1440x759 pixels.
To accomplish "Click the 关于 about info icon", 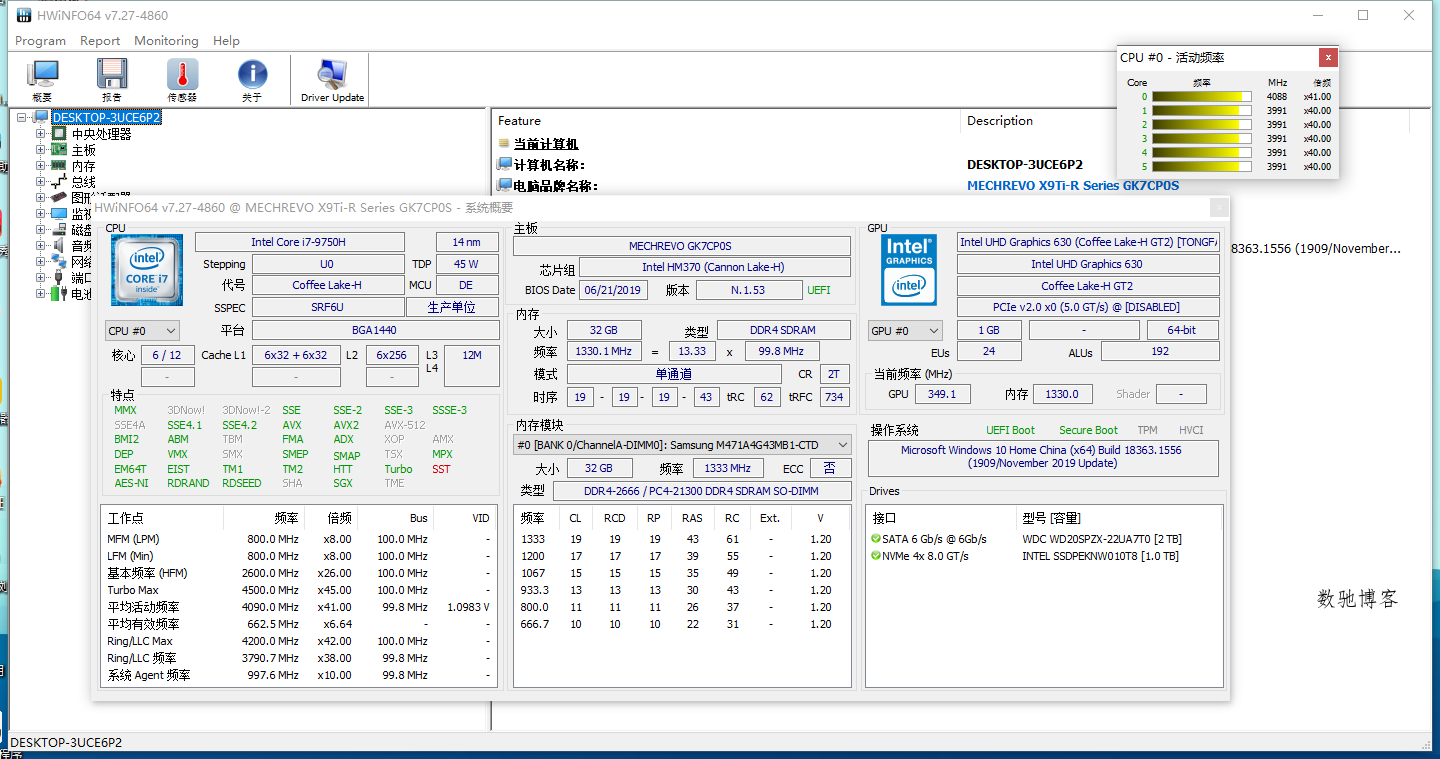I will coord(252,75).
